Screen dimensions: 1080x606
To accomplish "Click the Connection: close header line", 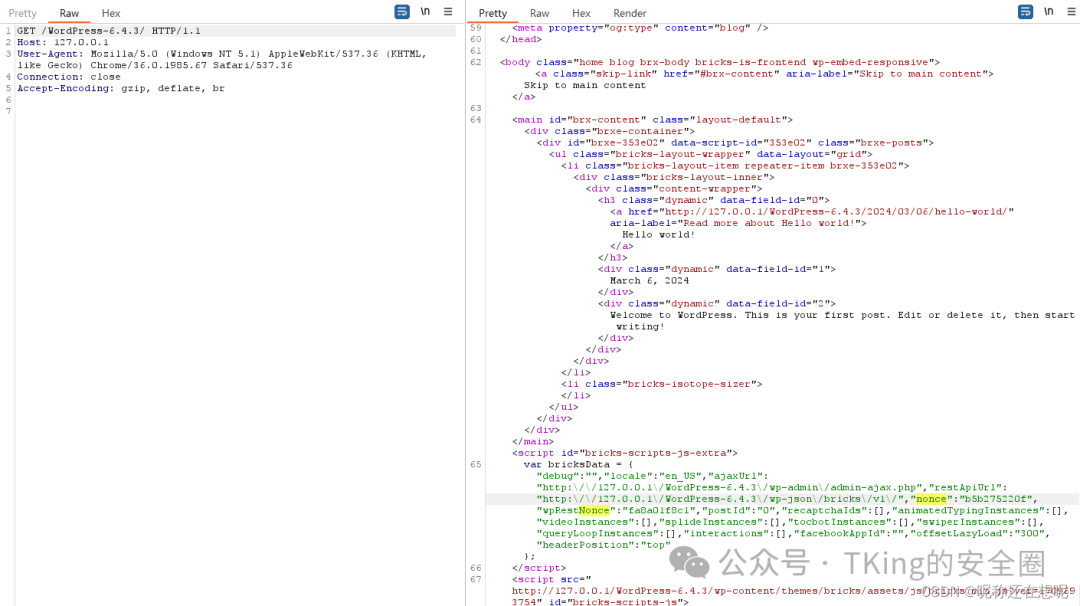I will pos(69,77).
